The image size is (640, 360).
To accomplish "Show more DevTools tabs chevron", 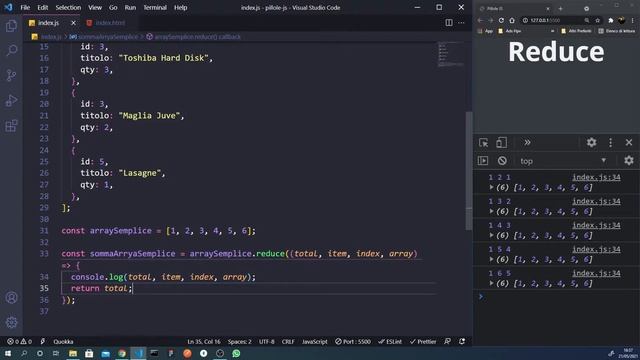I will (x=527, y=142).
